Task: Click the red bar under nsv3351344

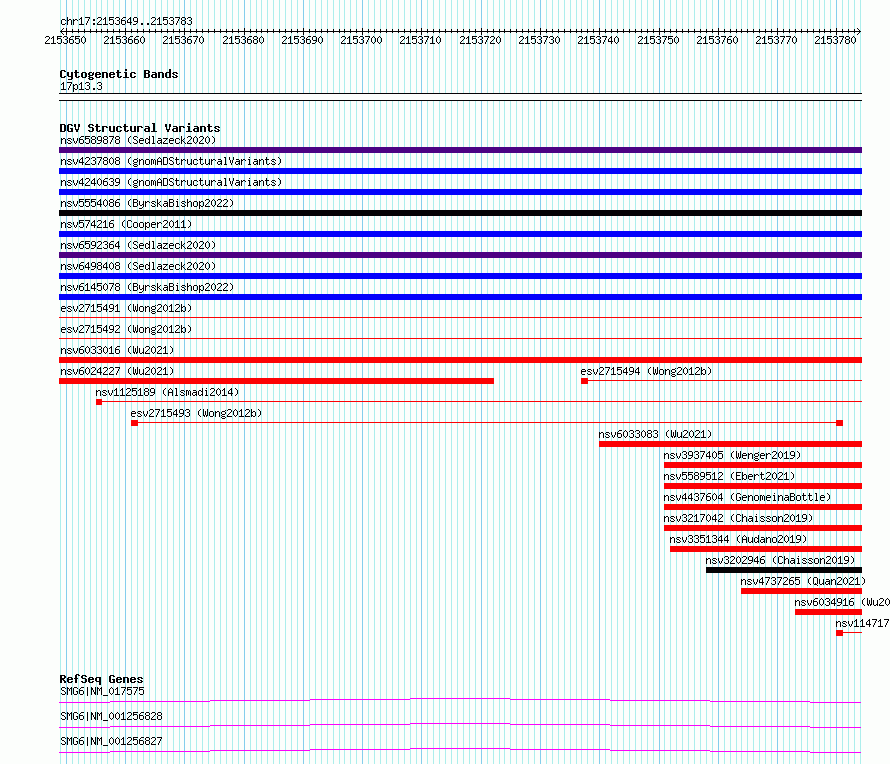Action: 766,549
